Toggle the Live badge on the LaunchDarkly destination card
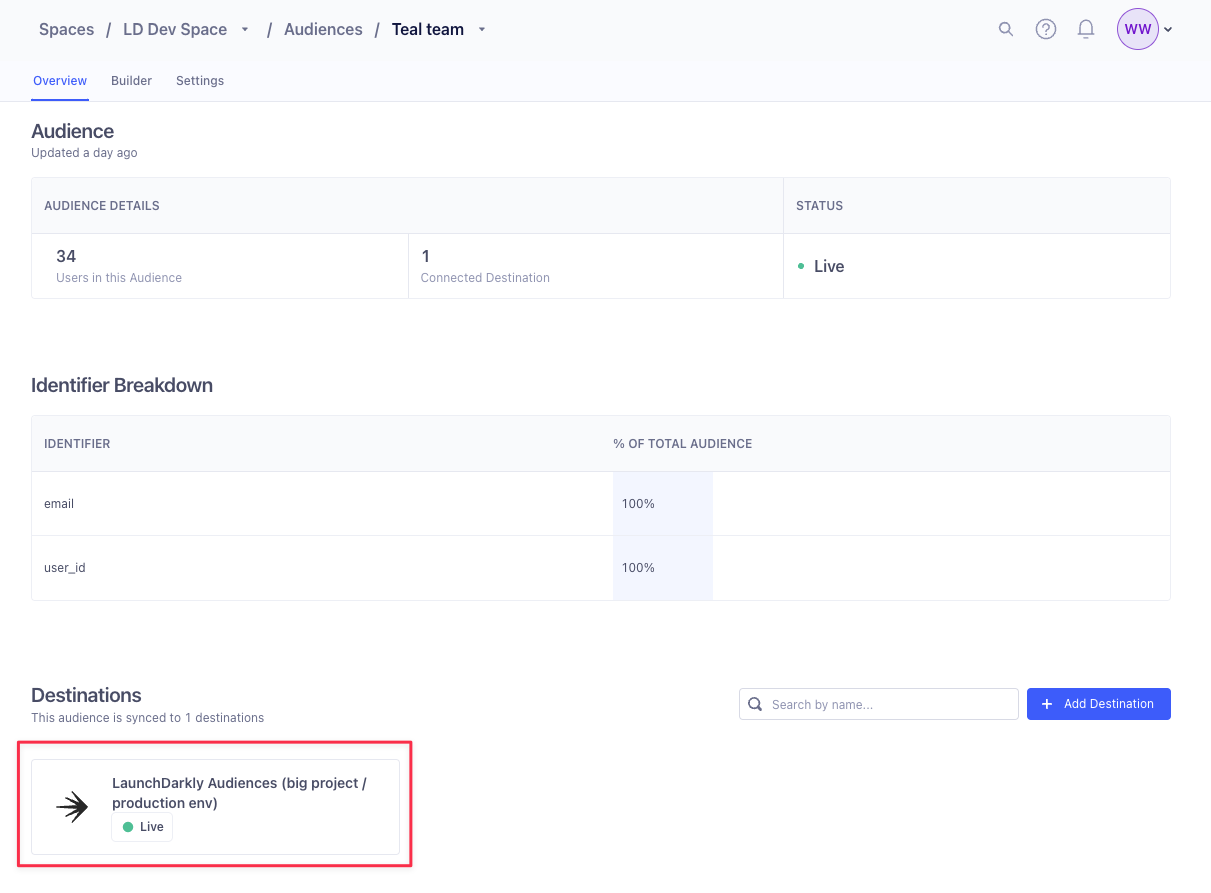 coord(141,827)
